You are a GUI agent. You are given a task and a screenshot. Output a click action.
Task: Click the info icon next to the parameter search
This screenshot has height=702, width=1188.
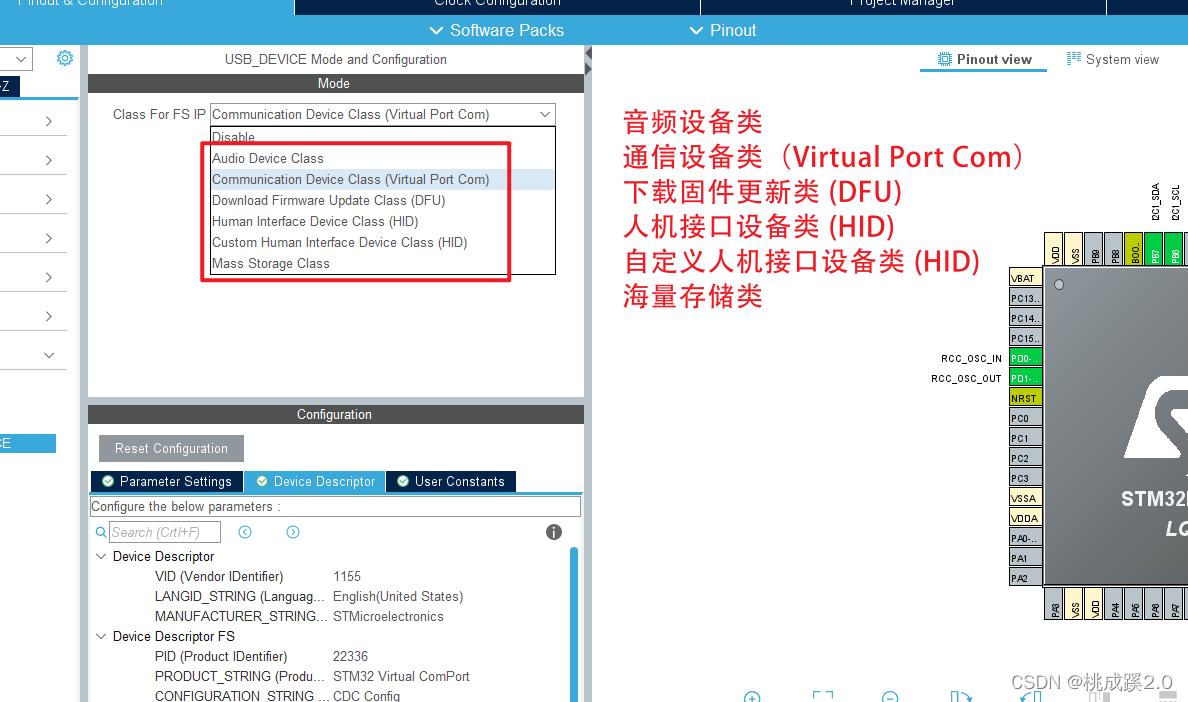point(553,531)
